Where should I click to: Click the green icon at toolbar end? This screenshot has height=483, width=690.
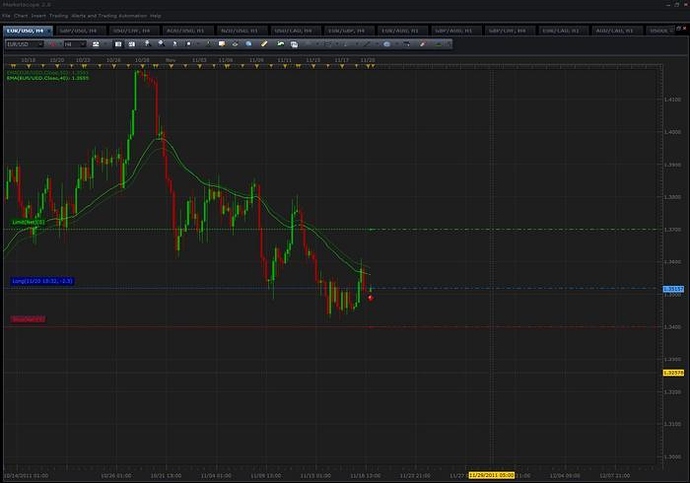tap(438, 44)
